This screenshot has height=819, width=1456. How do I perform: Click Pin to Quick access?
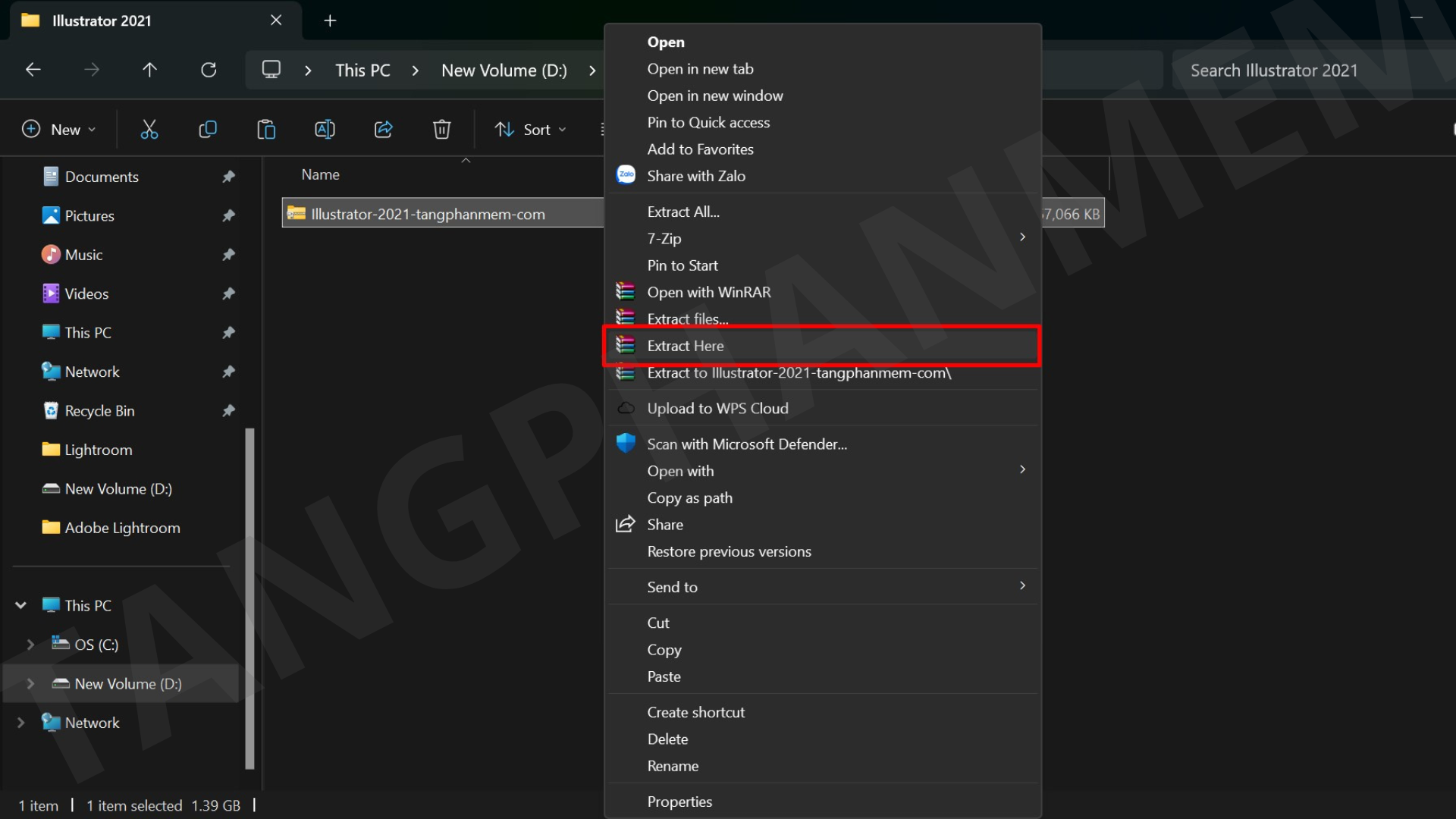click(x=822, y=122)
